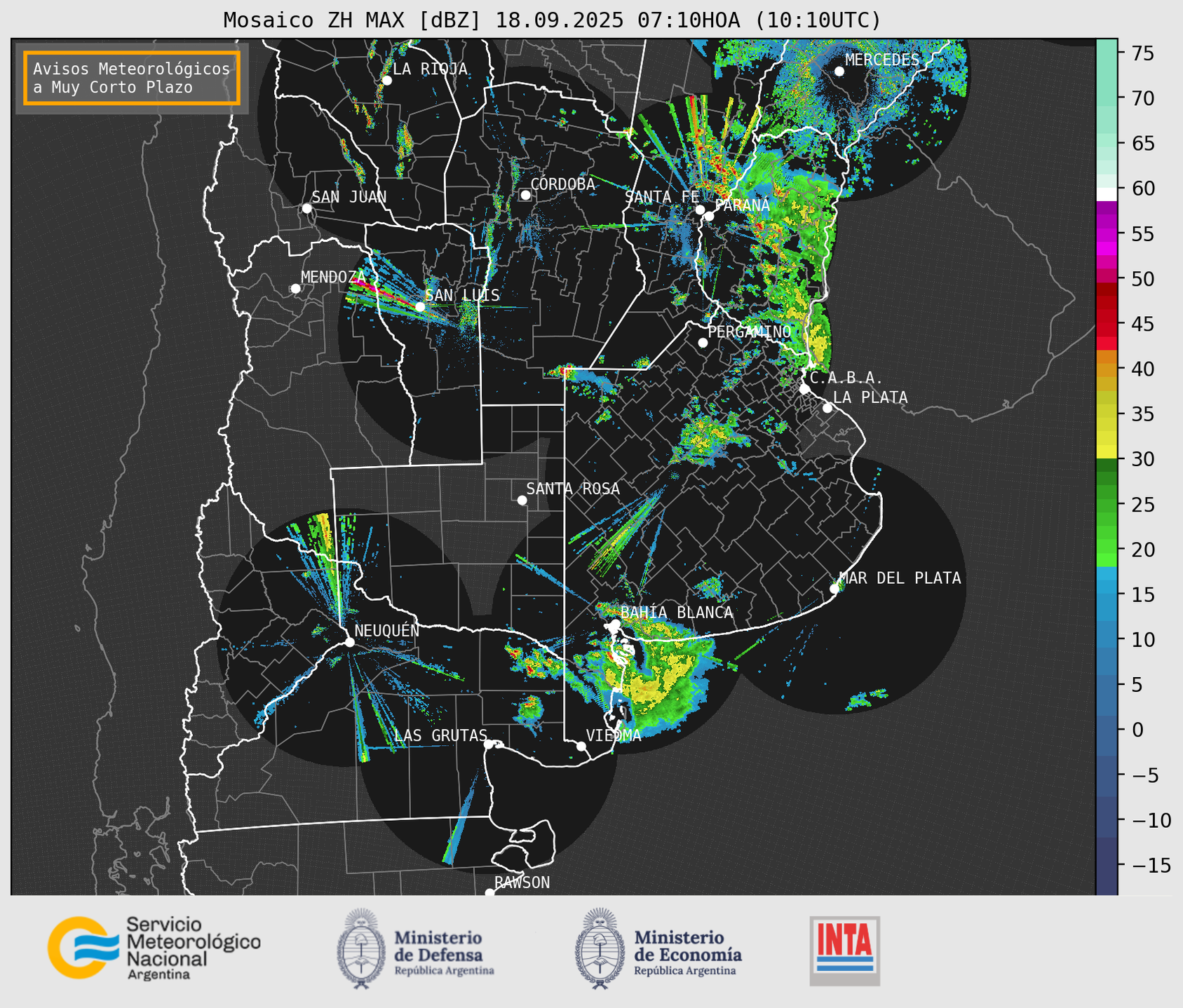Click the BAHÍA BLANCA city marker dot
This screenshot has width=1183, height=1008.
point(615,624)
